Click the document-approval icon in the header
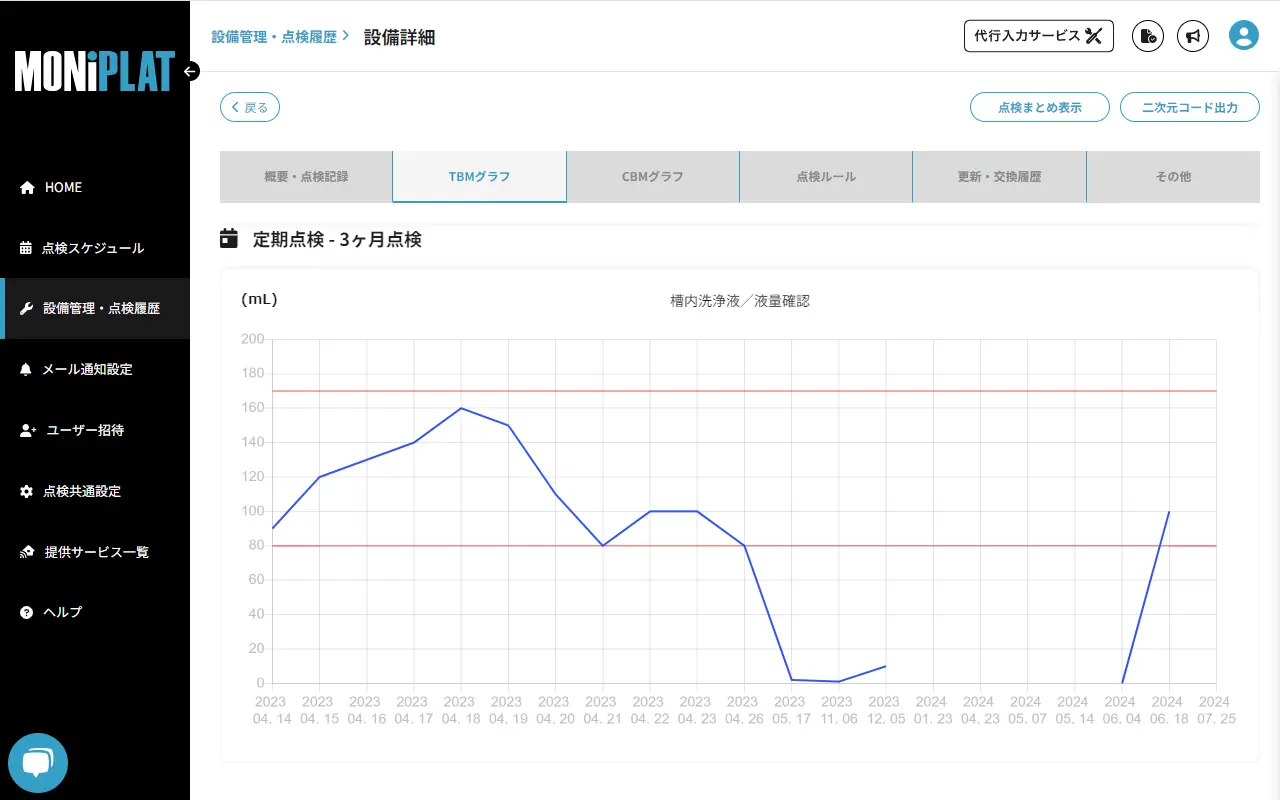Viewport: 1280px width, 800px height. [x=1147, y=36]
